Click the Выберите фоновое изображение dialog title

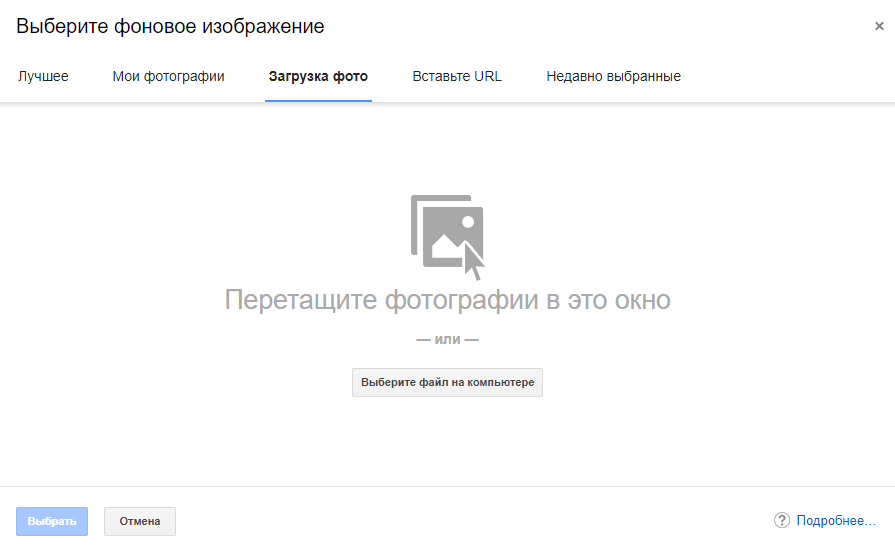pos(170,27)
